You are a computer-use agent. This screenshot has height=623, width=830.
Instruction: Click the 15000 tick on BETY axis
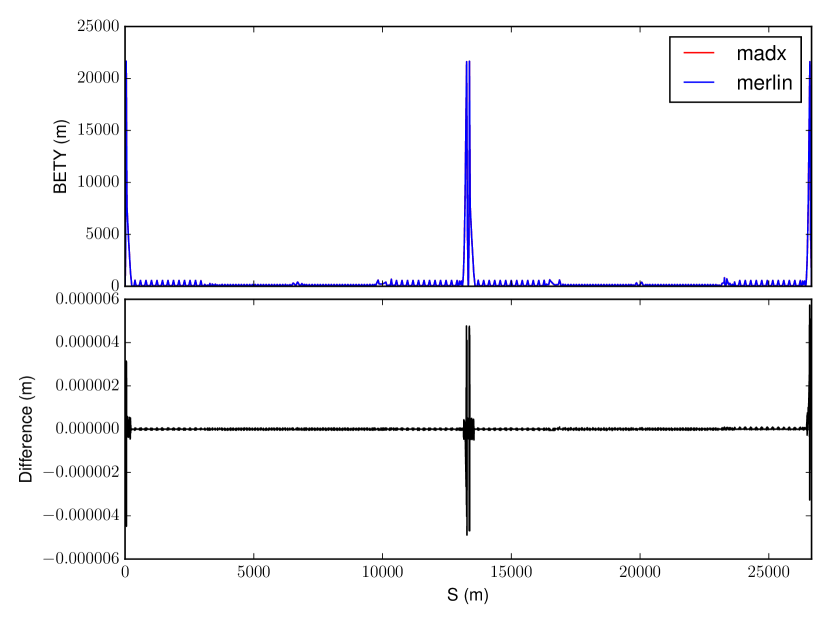click(98, 130)
